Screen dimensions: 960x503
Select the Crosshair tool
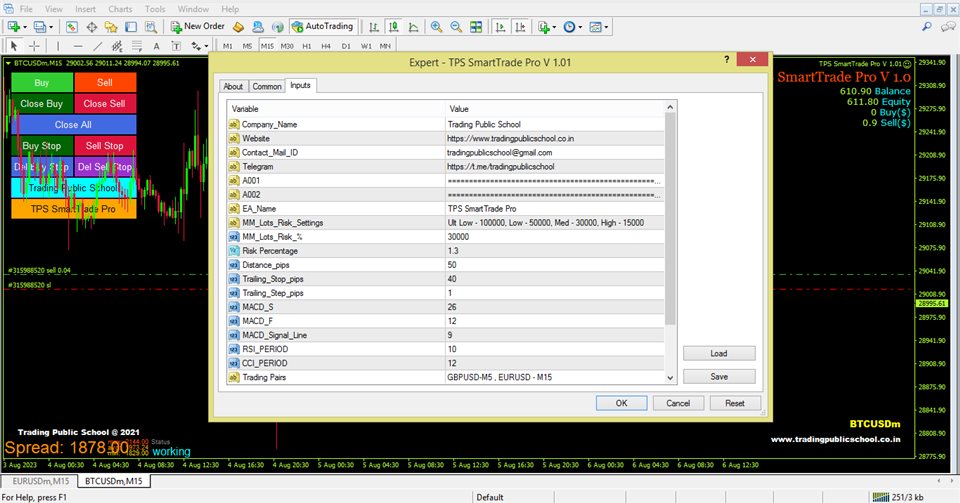[34, 46]
